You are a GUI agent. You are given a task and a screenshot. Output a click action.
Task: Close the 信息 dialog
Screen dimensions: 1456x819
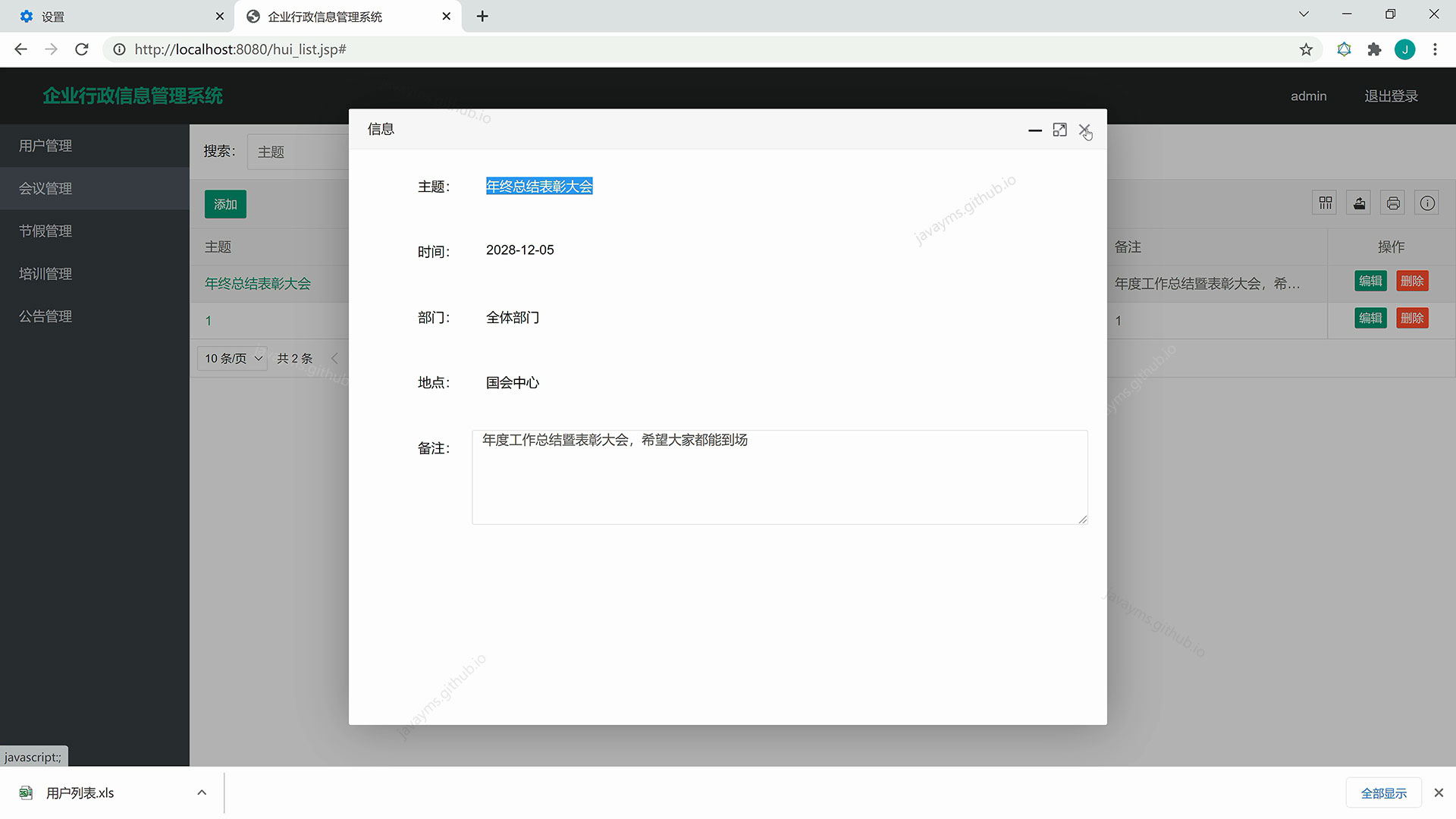coord(1084,130)
